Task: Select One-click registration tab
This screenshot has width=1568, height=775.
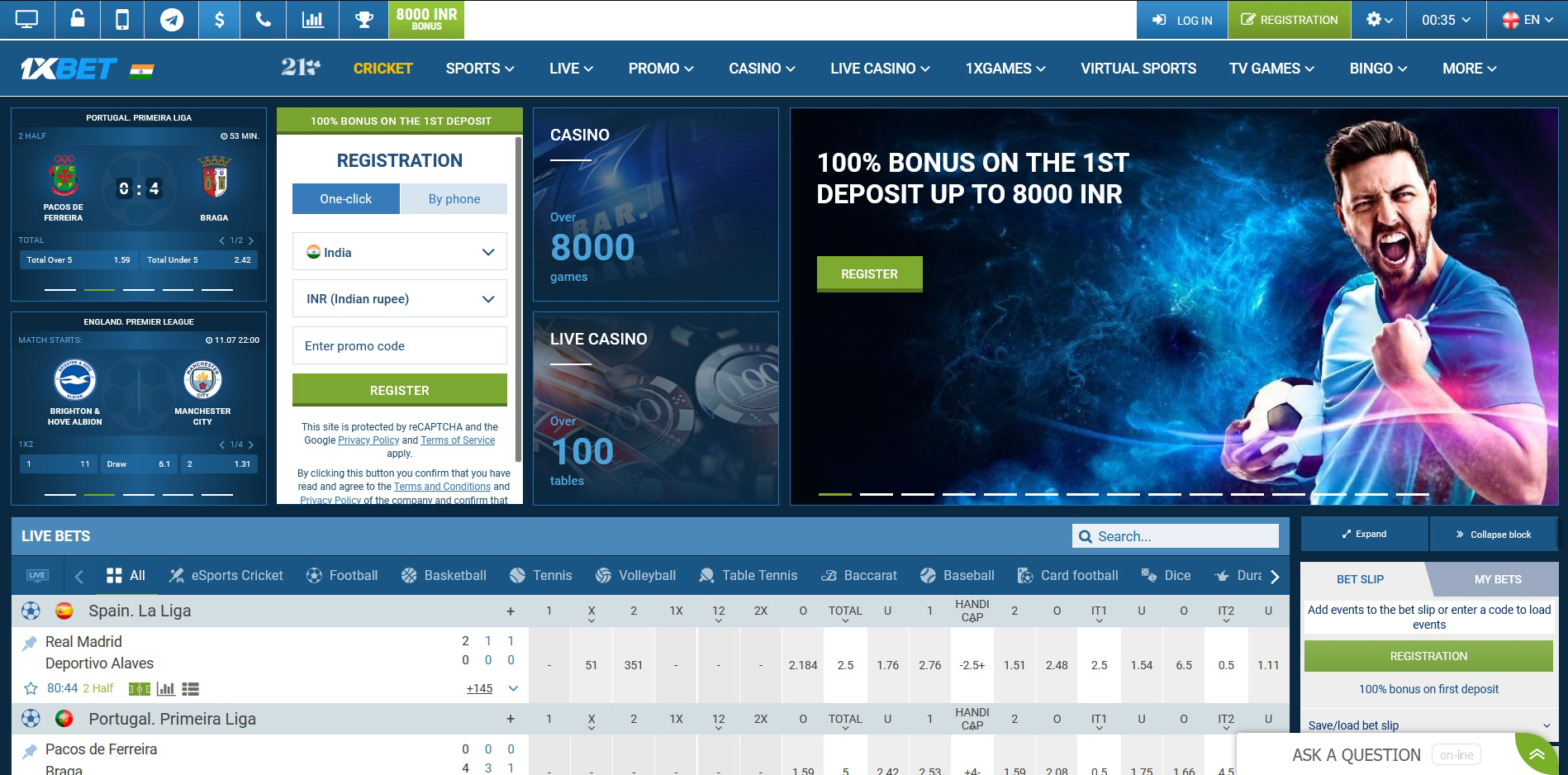Action: (x=346, y=199)
